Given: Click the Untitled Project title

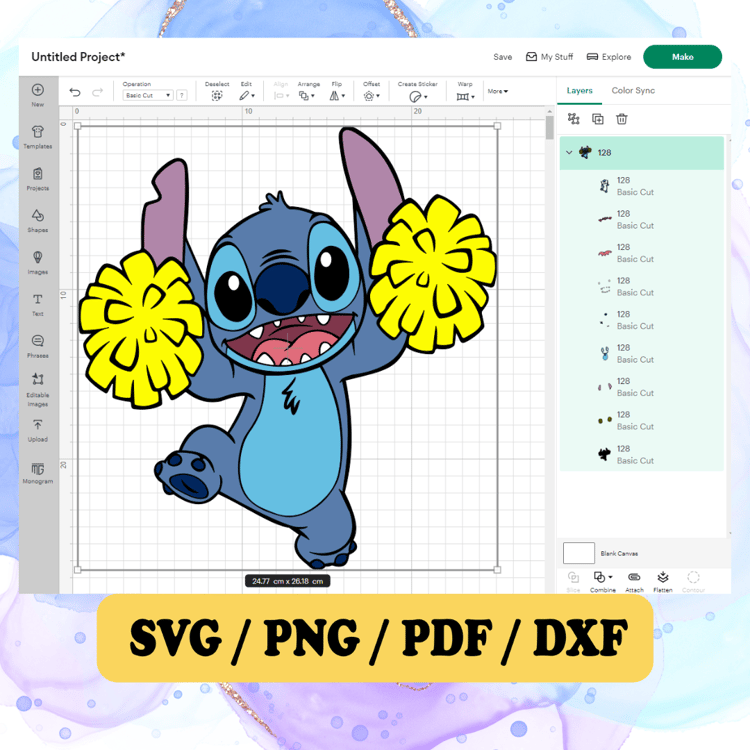Looking at the screenshot, I should [78, 57].
